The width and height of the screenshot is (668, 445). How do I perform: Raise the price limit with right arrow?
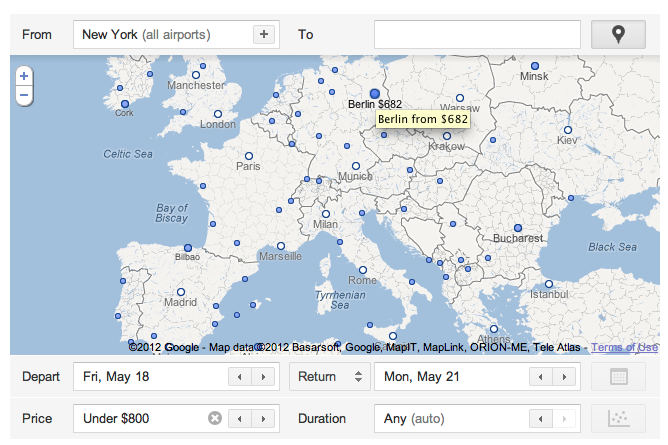[264, 419]
